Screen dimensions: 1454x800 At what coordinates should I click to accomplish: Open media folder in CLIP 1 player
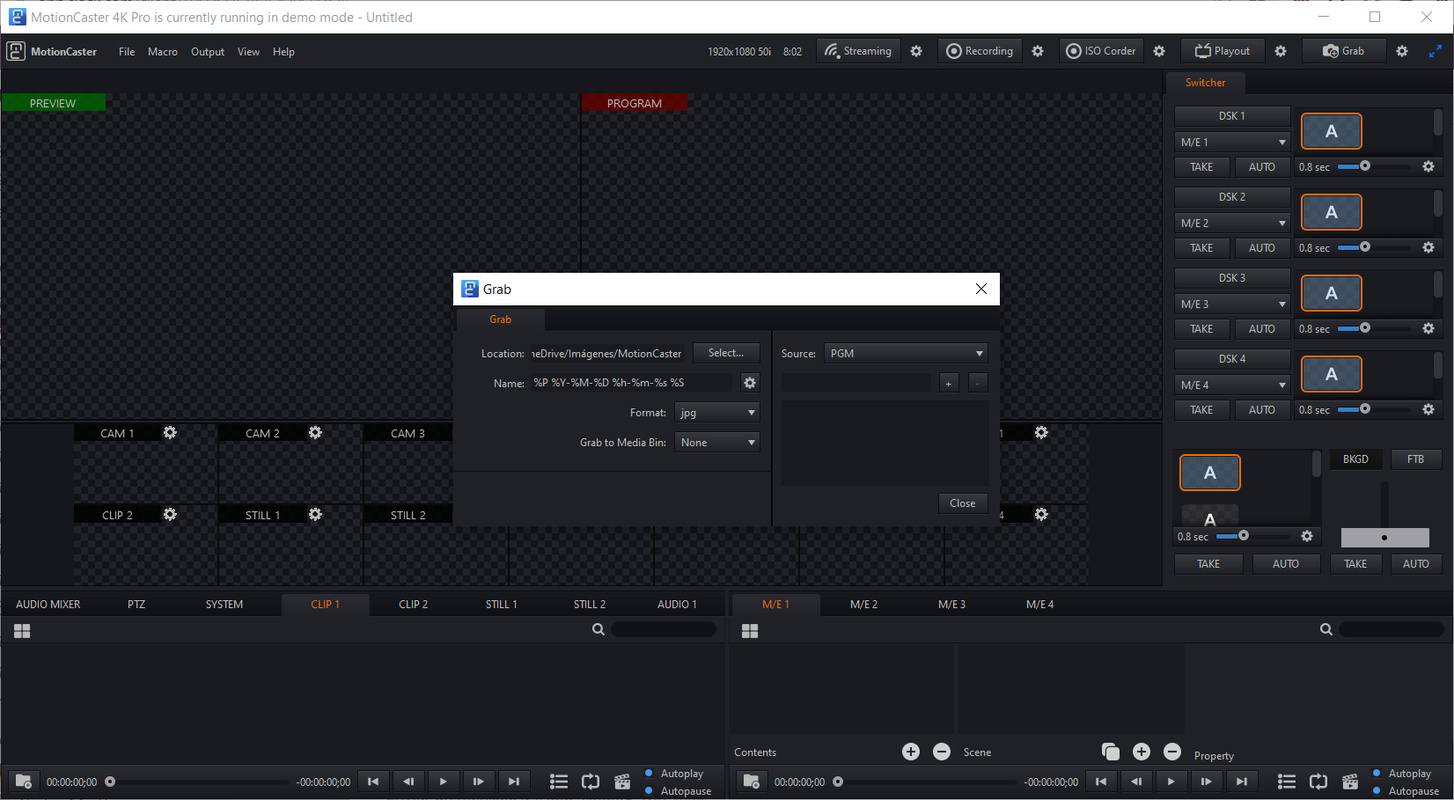click(23, 782)
